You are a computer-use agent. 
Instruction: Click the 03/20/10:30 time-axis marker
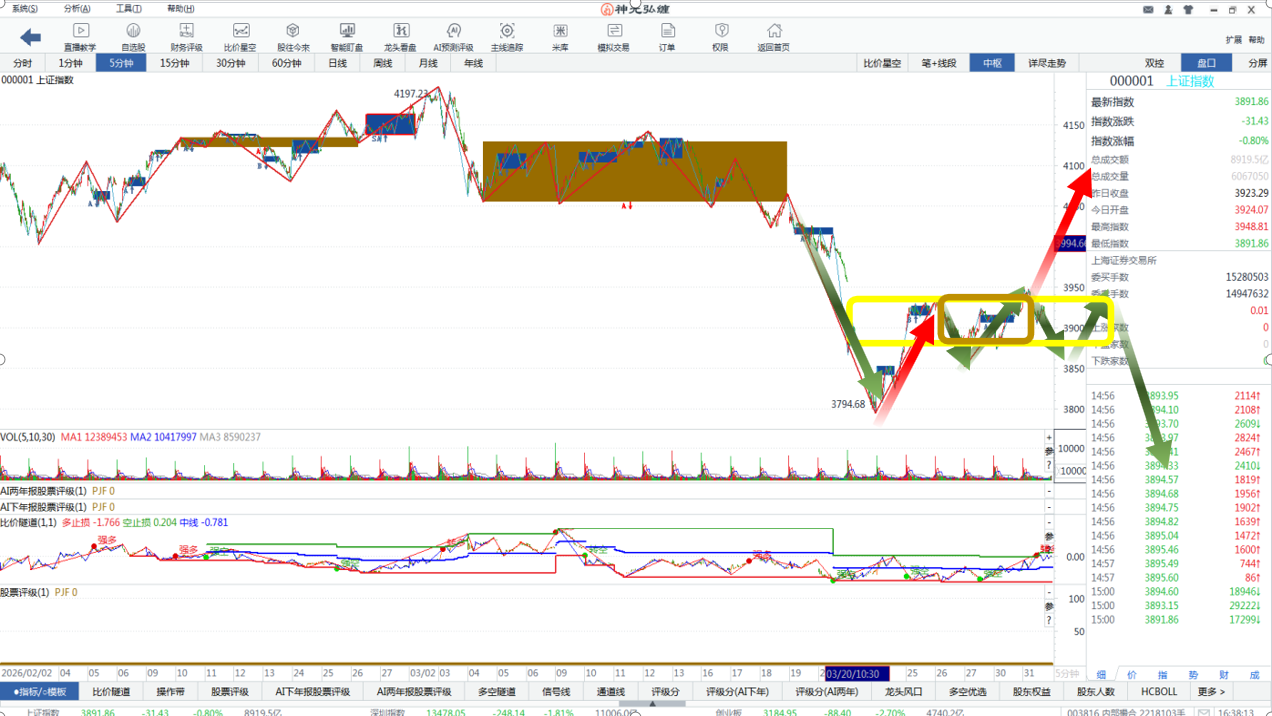(x=853, y=674)
